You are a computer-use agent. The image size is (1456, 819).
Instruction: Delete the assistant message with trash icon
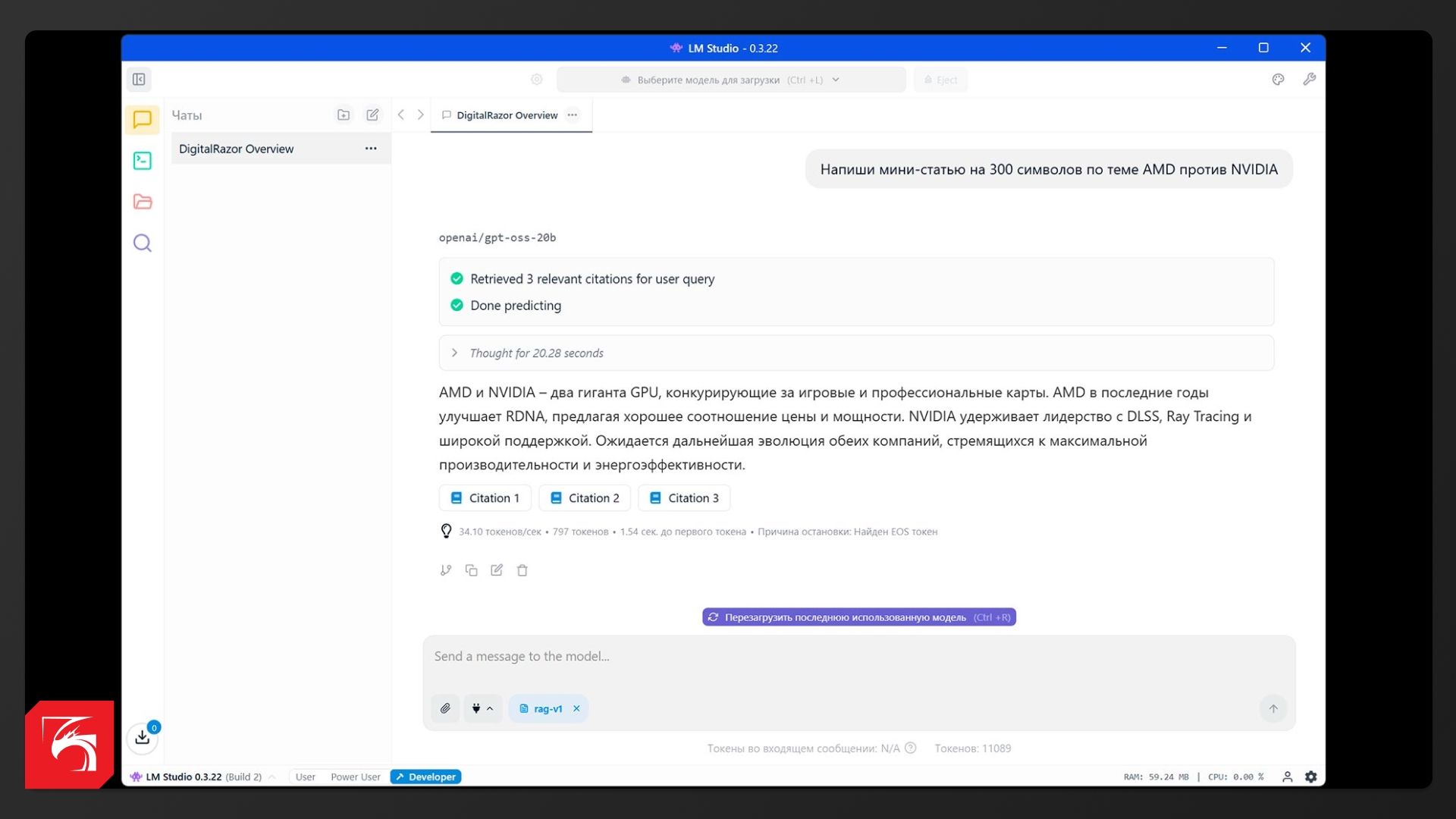coord(522,570)
